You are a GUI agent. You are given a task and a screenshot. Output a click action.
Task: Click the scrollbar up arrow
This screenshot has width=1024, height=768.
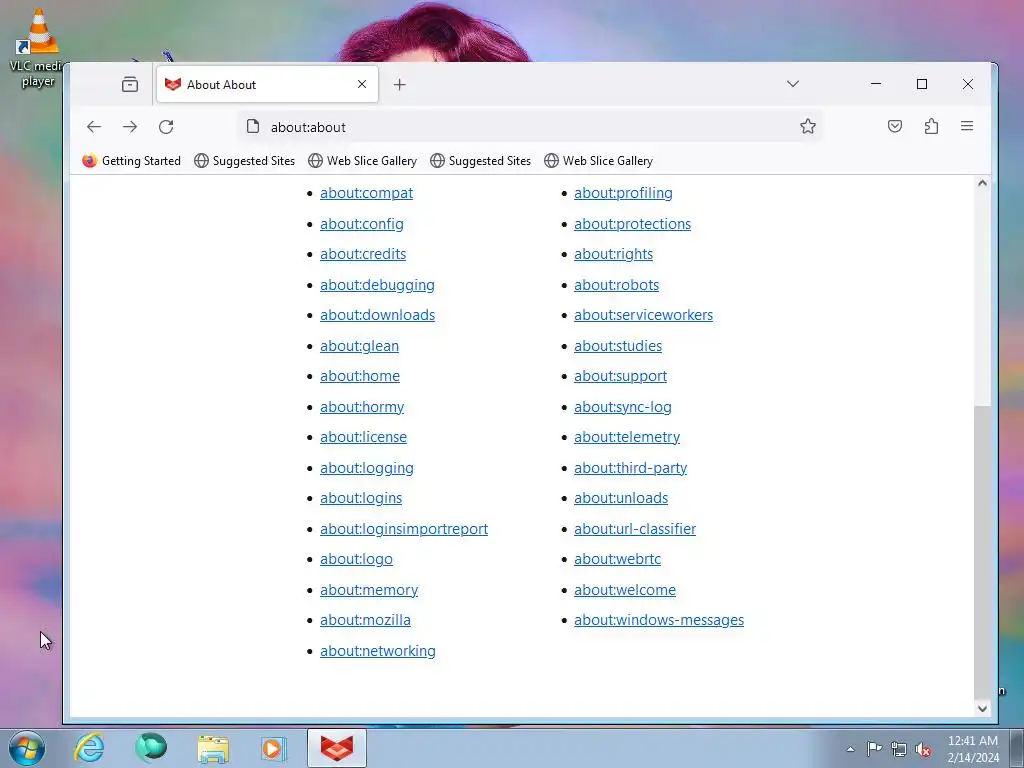[982, 184]
